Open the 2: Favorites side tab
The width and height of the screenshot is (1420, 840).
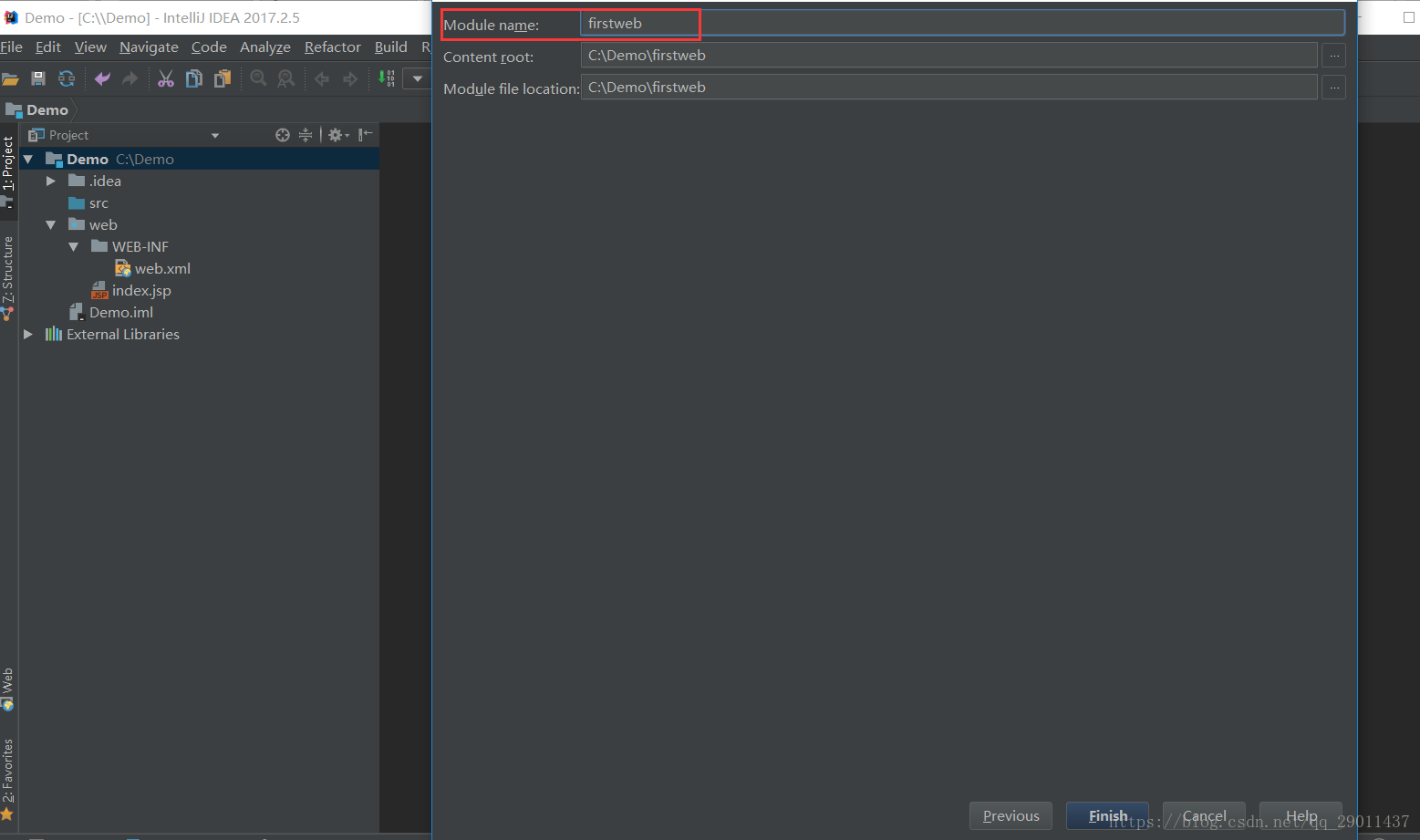[x=8, y=779]
